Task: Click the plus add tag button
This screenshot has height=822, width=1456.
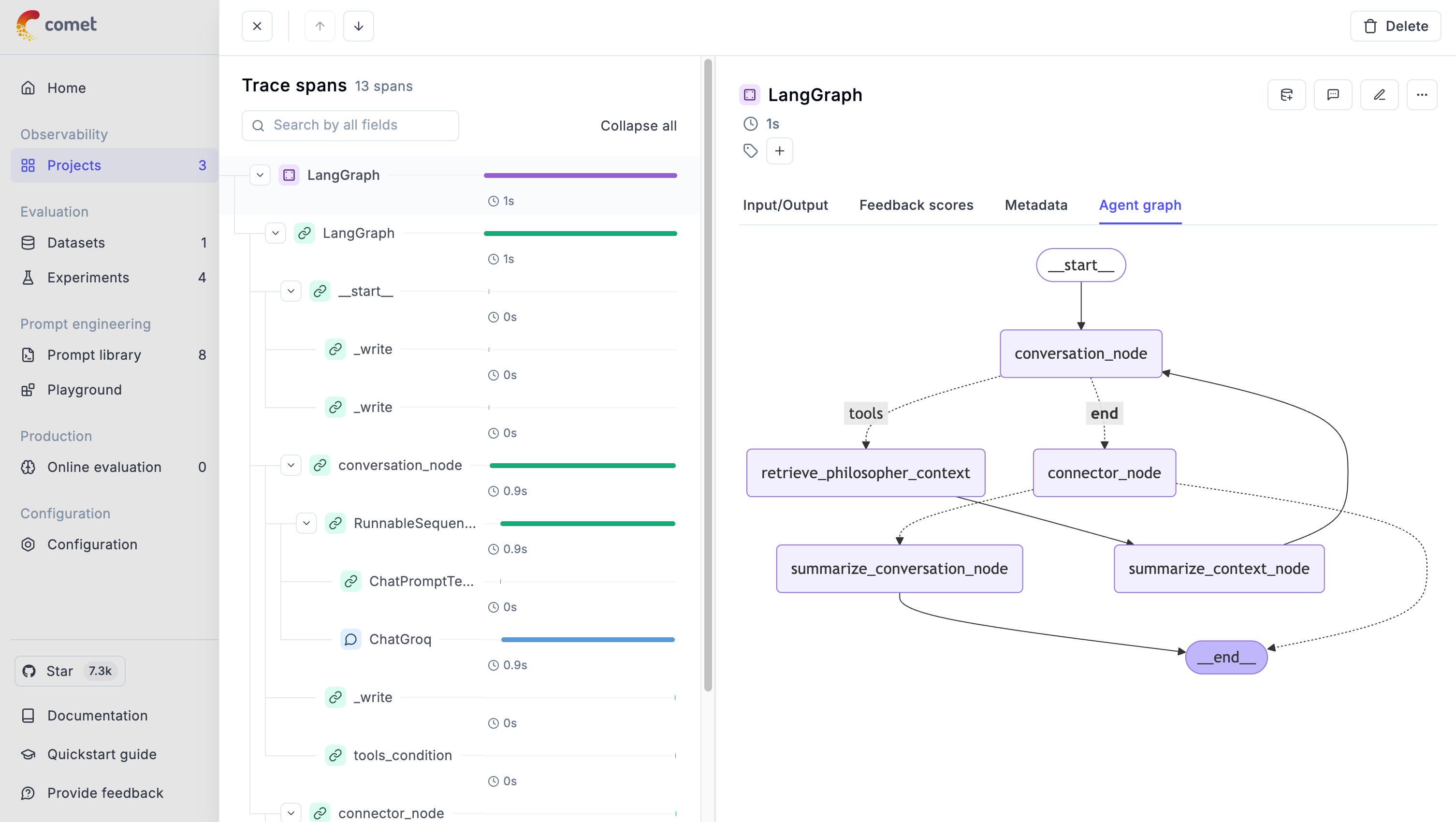Action: click(x=779, y=151)
